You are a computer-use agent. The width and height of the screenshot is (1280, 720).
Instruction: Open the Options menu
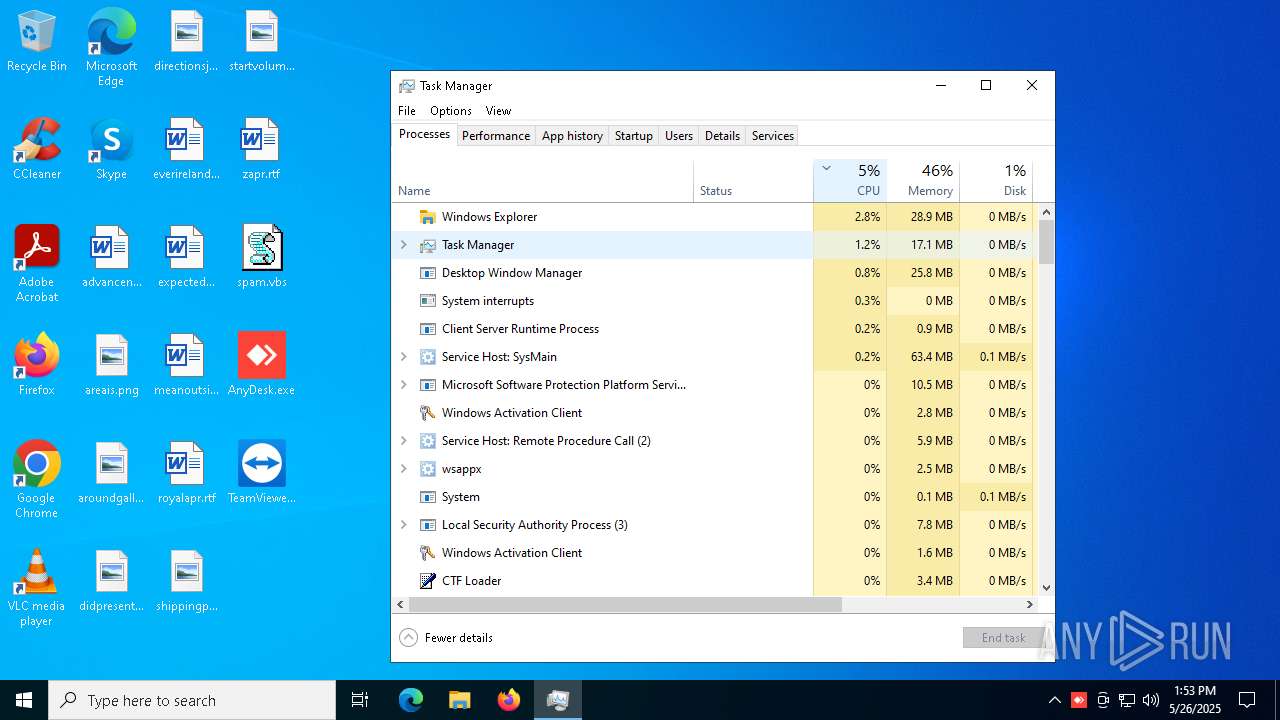click(451, 111)
